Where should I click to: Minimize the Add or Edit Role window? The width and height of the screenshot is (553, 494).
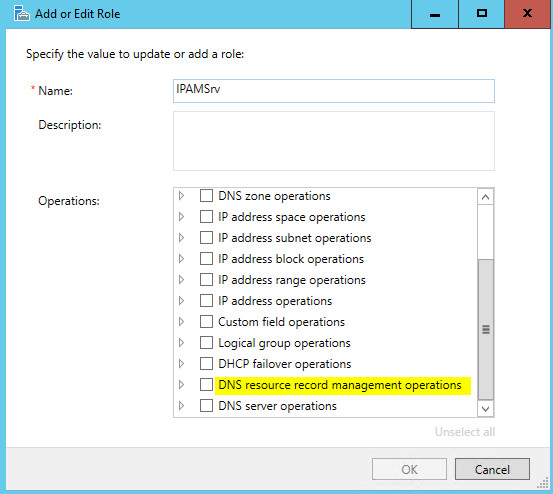pos(434,14)
